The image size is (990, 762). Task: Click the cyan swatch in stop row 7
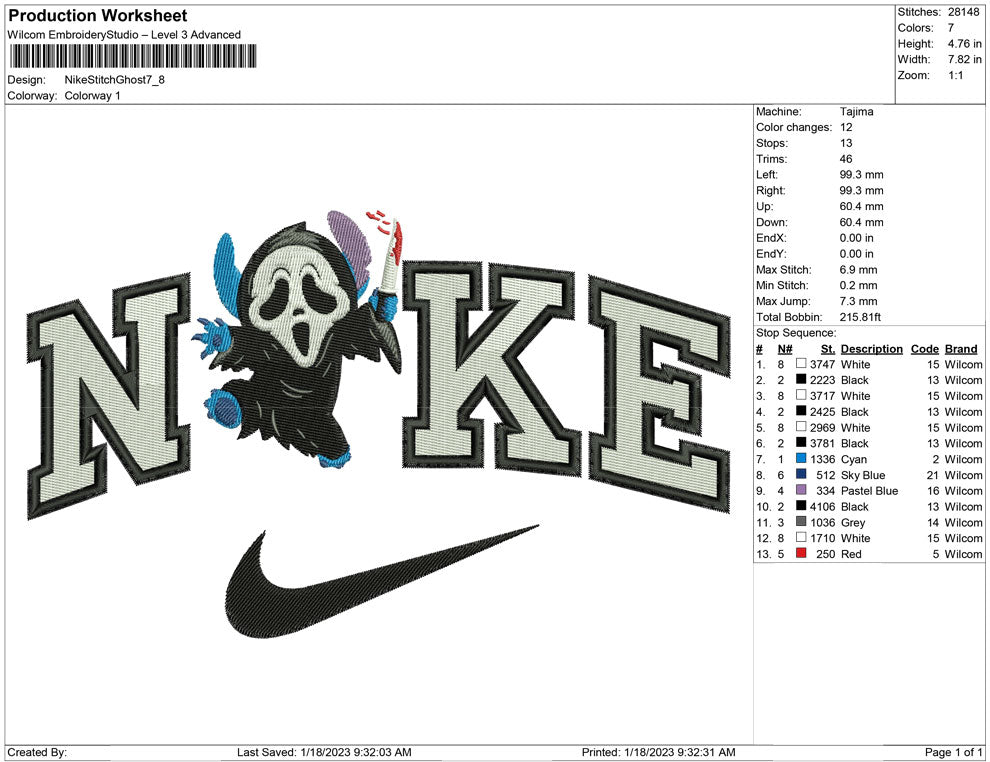pyautogui.click(x=801, y=458)
